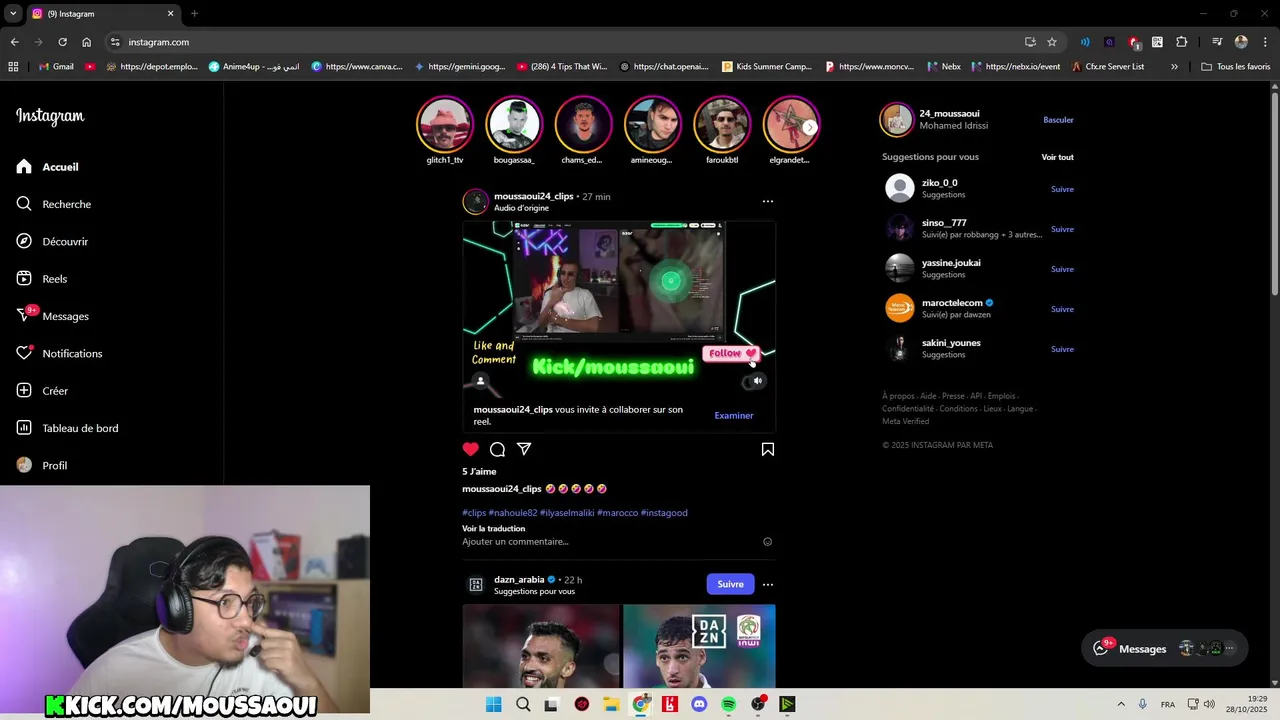Open Chrome tab search dropdown

point(13,14)
